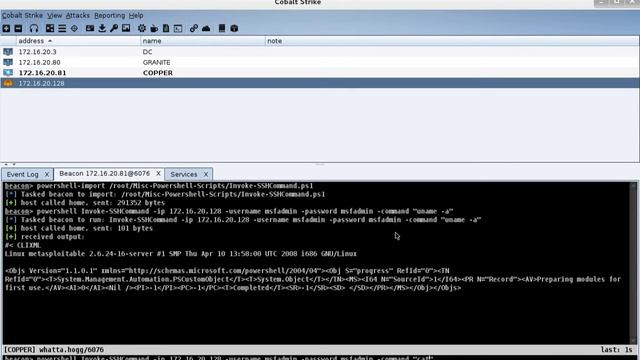
Task: Switch to the Event Log tab
Action: [x=22, y=174]
